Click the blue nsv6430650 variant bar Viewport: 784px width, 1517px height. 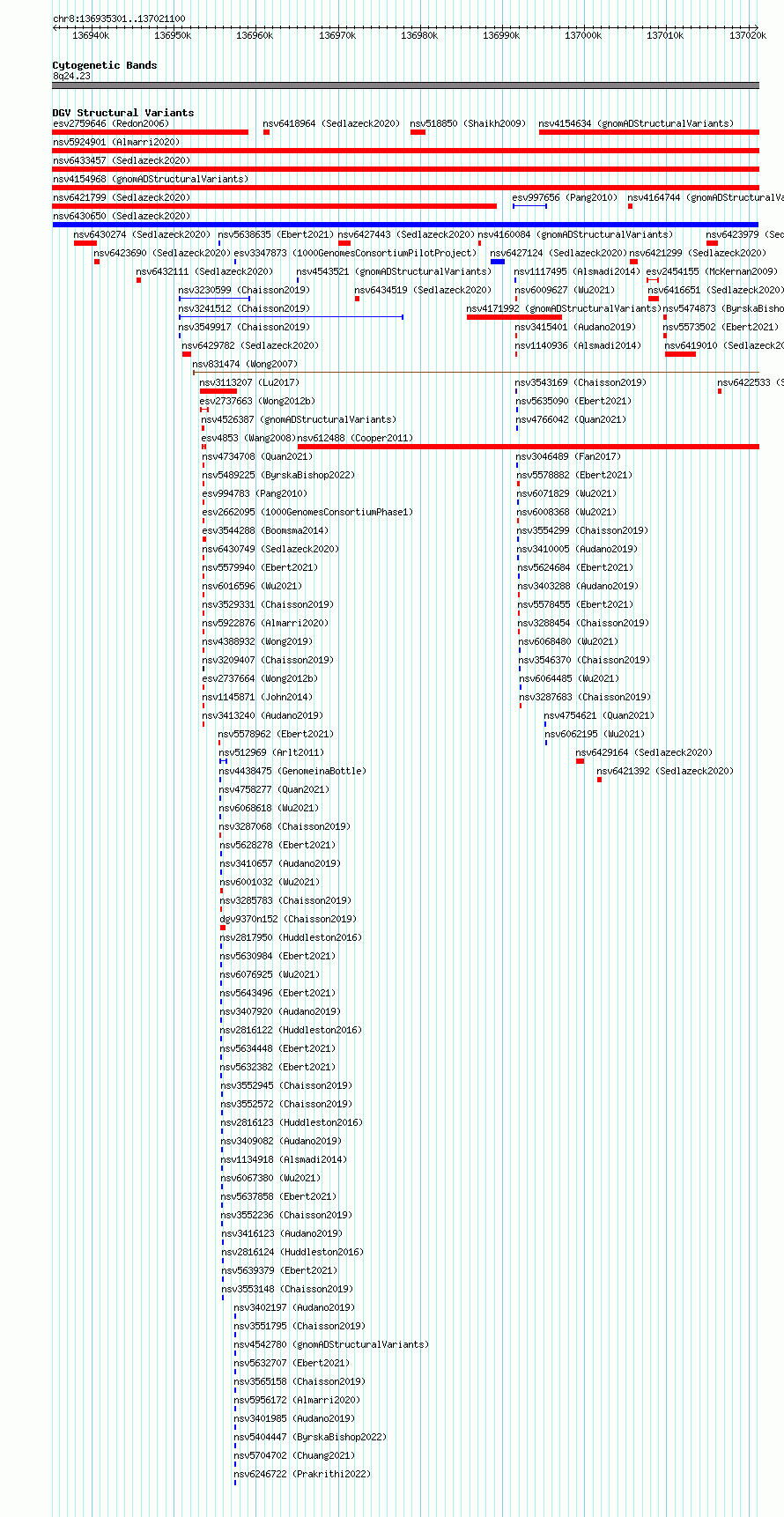point(405,225)
